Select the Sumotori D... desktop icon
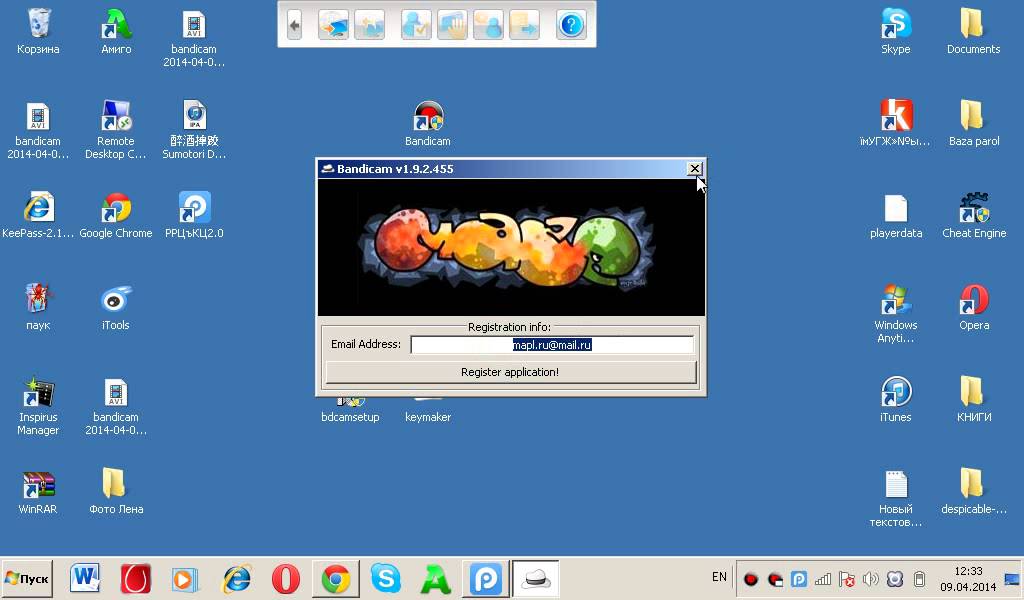Viewport: 1024px width, 600px height. coord(194,129)
